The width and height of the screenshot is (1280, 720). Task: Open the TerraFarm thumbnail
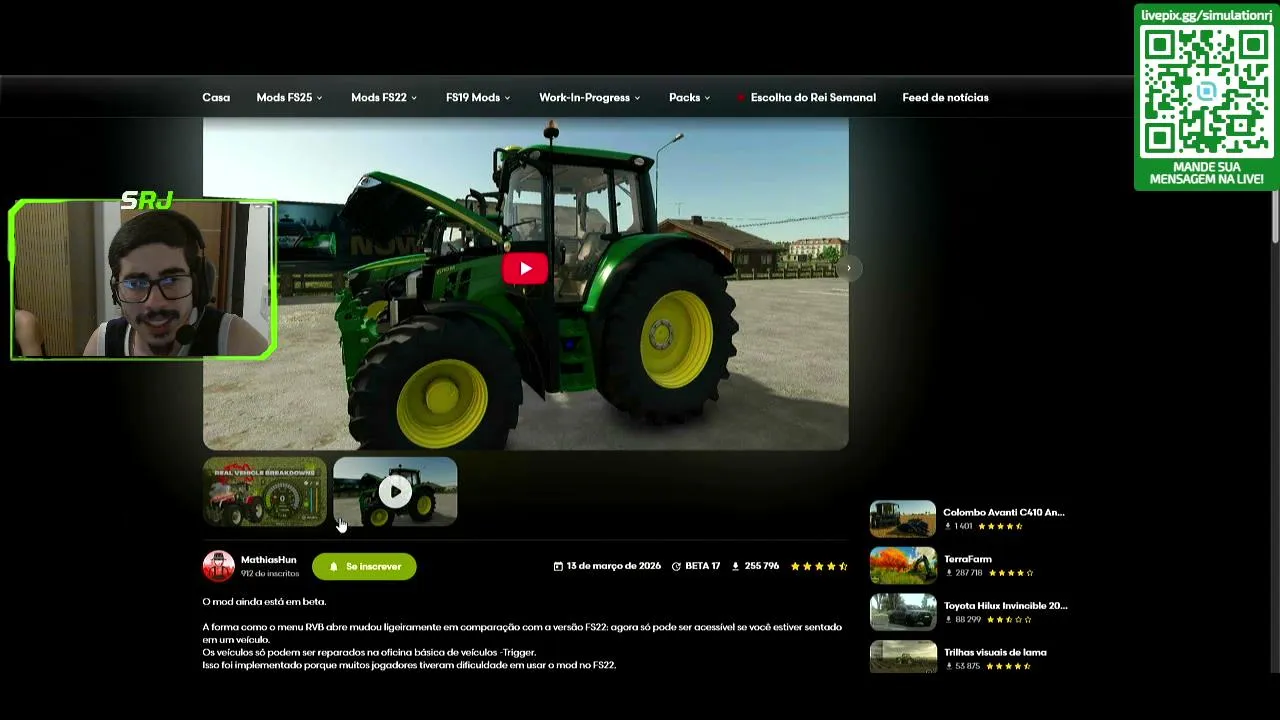(x=903, y=566)
